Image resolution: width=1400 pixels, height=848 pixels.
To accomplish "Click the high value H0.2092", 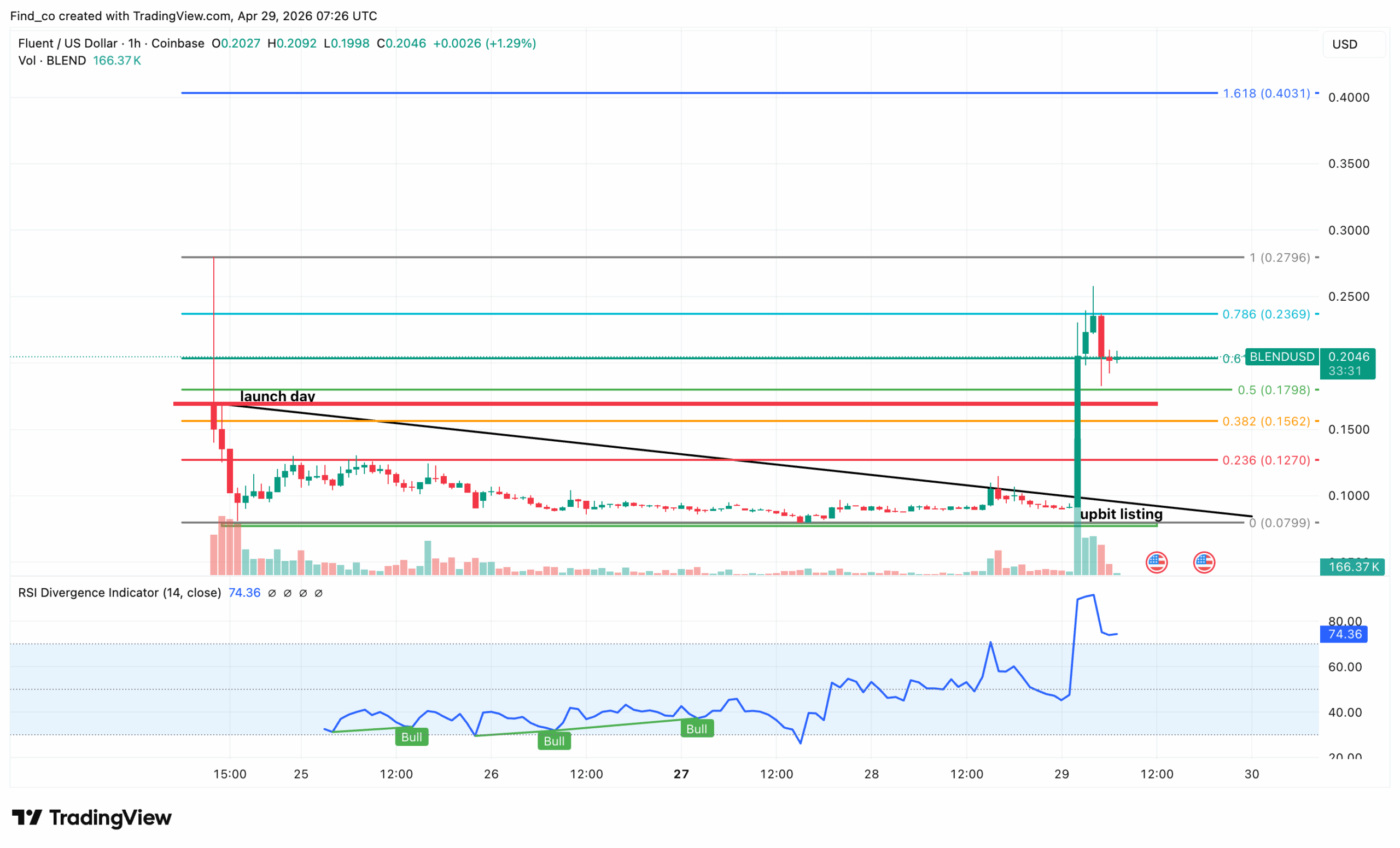I will pos(292,44).
